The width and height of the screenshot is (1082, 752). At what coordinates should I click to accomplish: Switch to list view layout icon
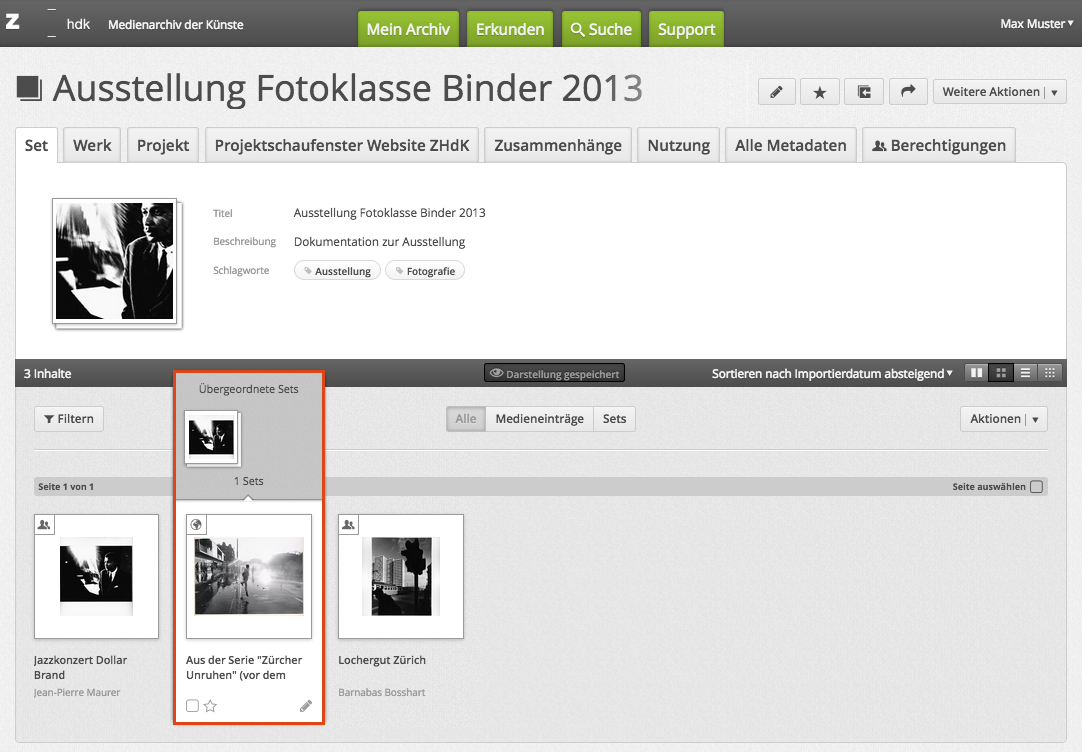1025,373
